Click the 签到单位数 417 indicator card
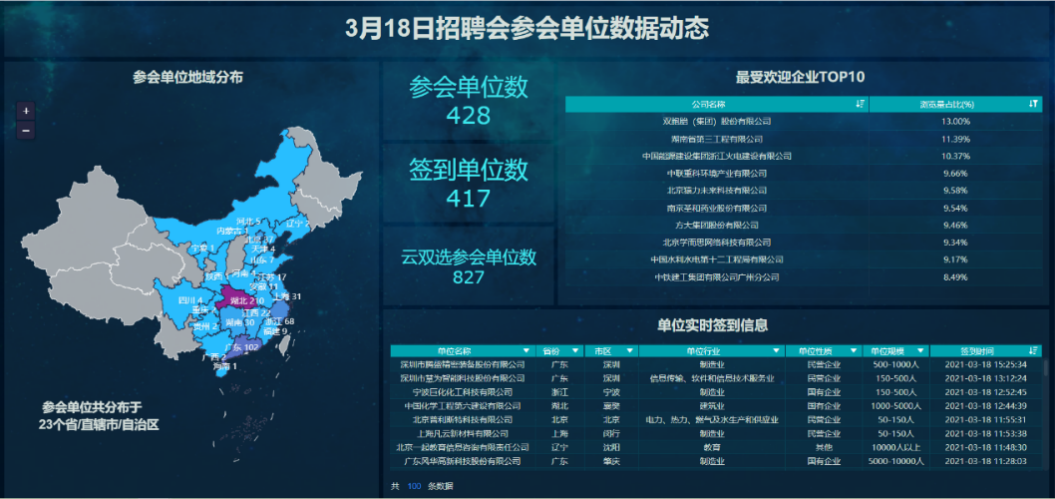 468,183
